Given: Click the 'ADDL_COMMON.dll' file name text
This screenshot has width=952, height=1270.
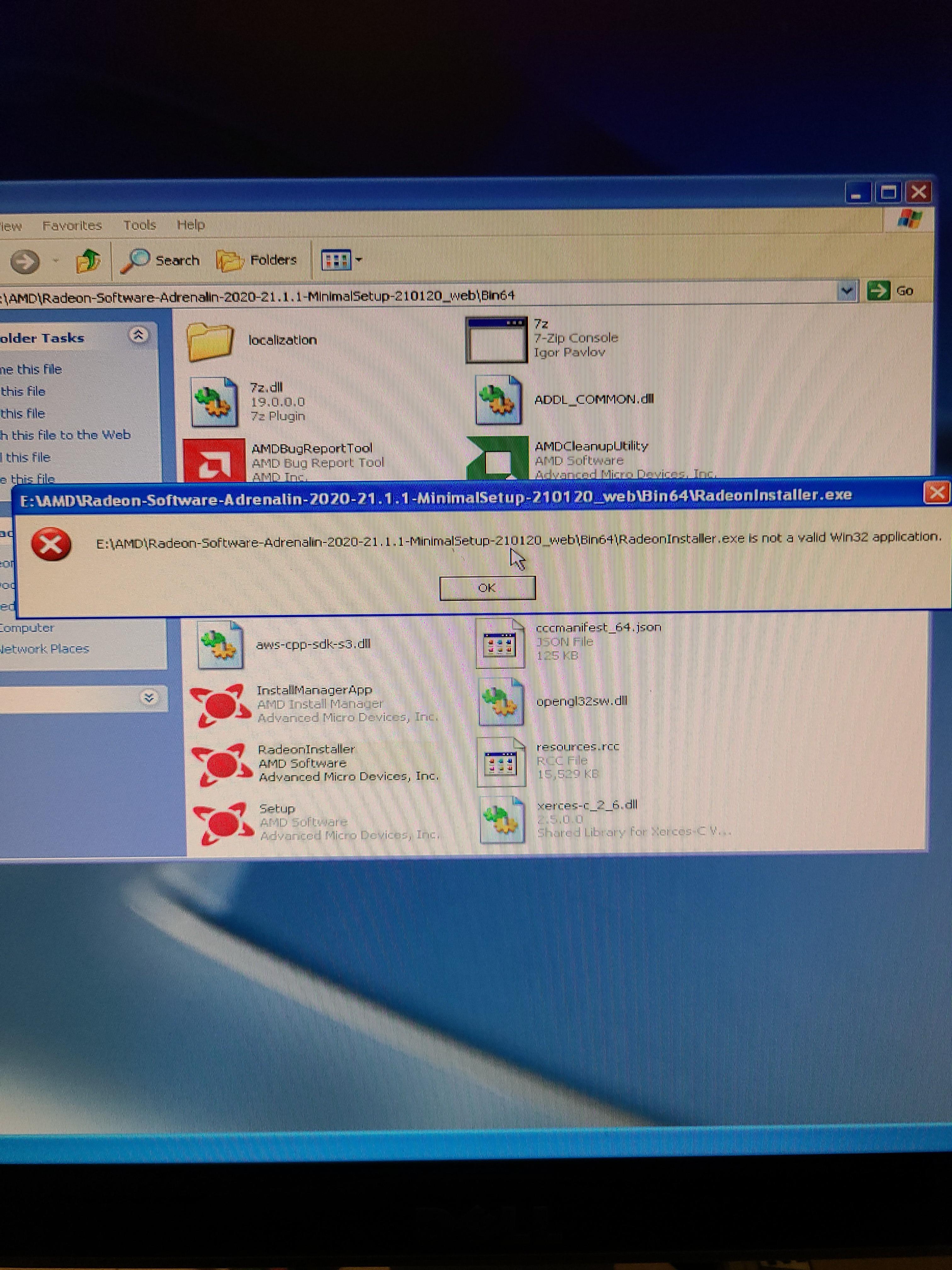Looking at the screenshot, I should [x=594, y=399].
